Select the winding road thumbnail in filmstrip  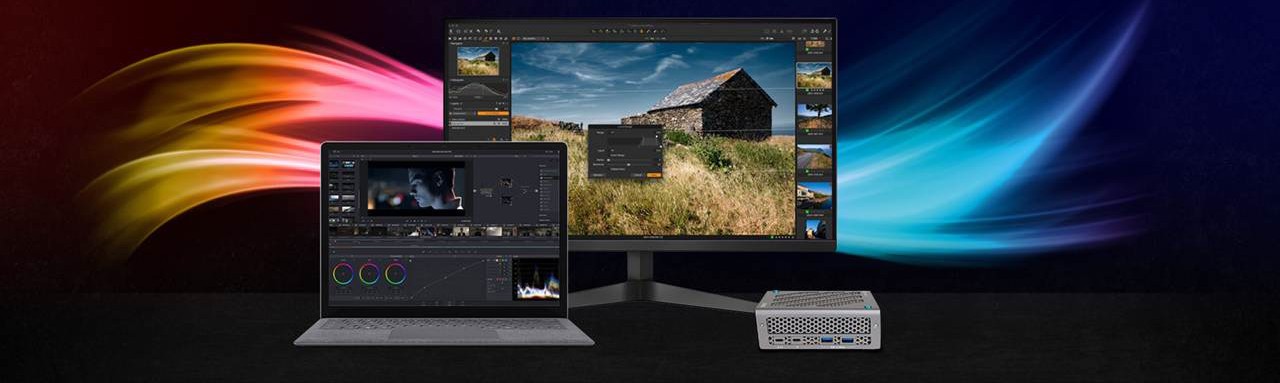coord(814,157)
